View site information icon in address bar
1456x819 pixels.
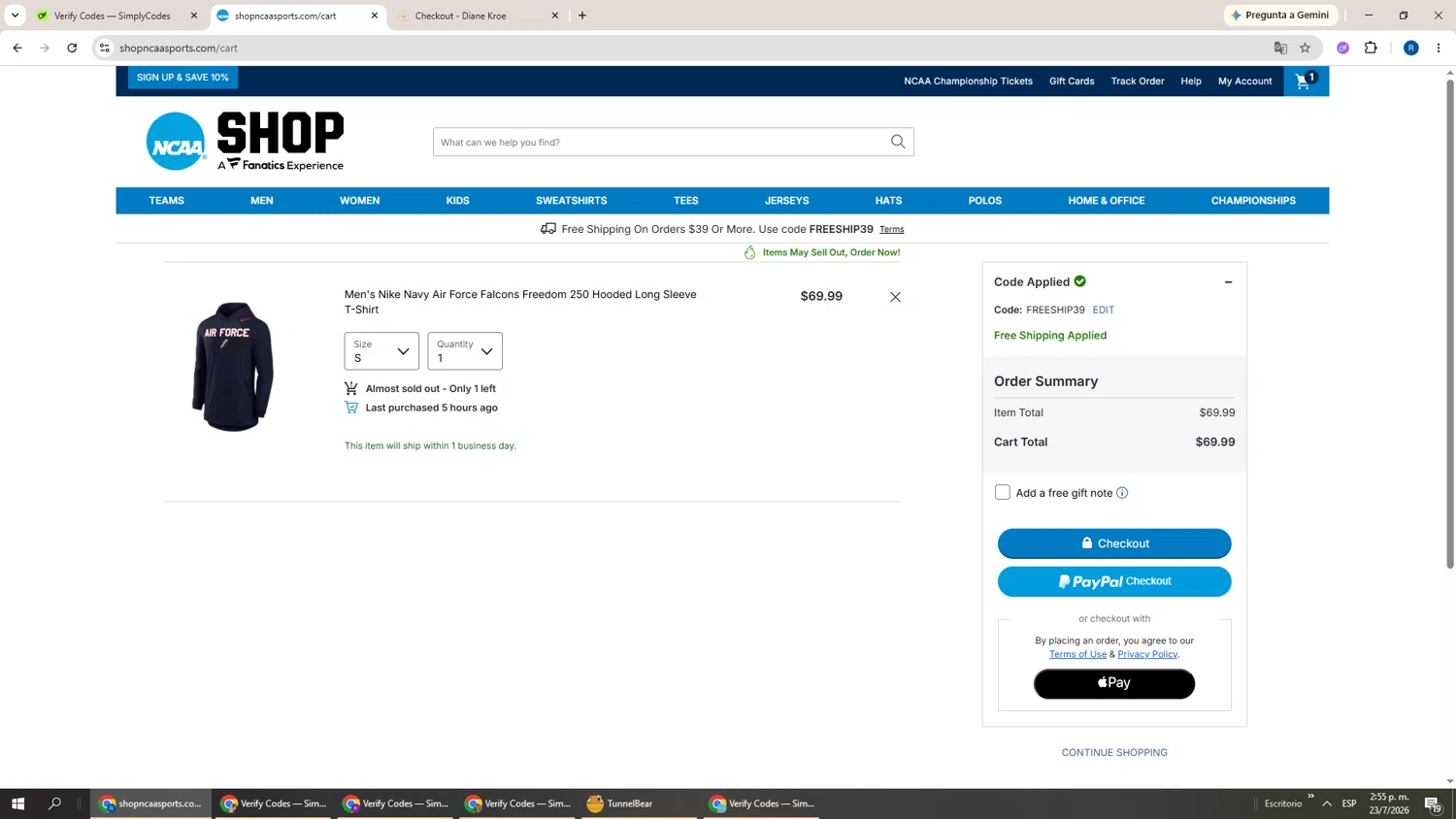click(105, 48)
